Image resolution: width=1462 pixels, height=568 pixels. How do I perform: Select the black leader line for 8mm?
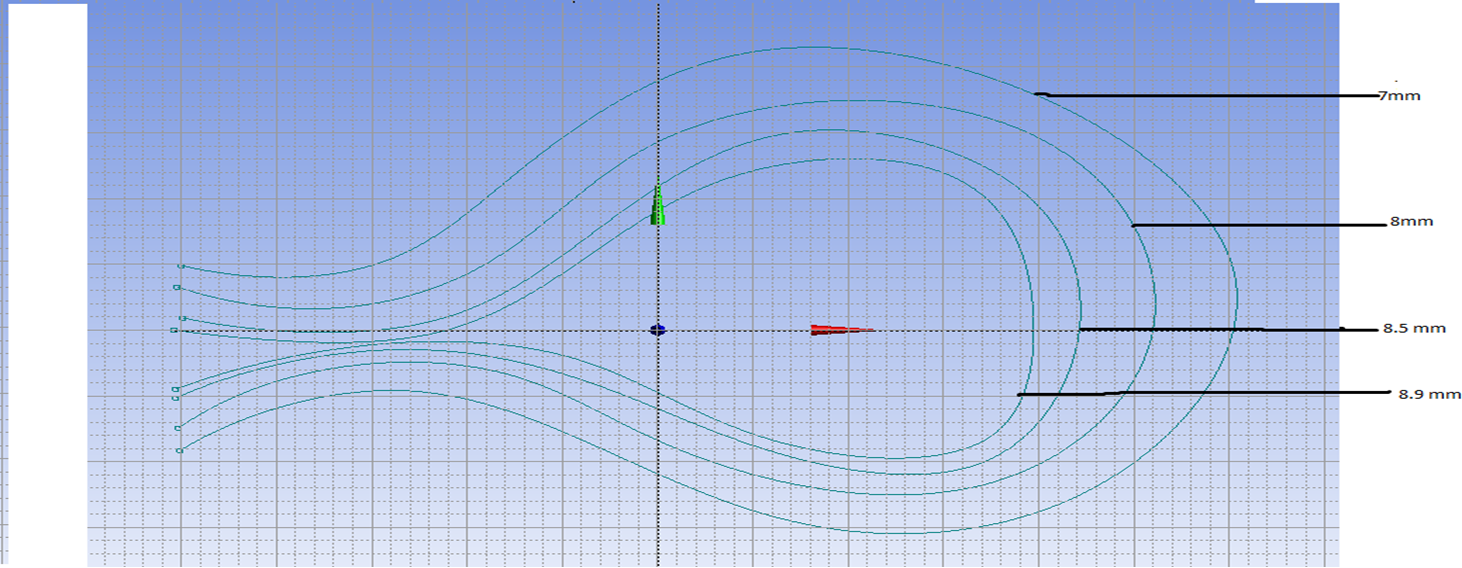point(1250,226)
